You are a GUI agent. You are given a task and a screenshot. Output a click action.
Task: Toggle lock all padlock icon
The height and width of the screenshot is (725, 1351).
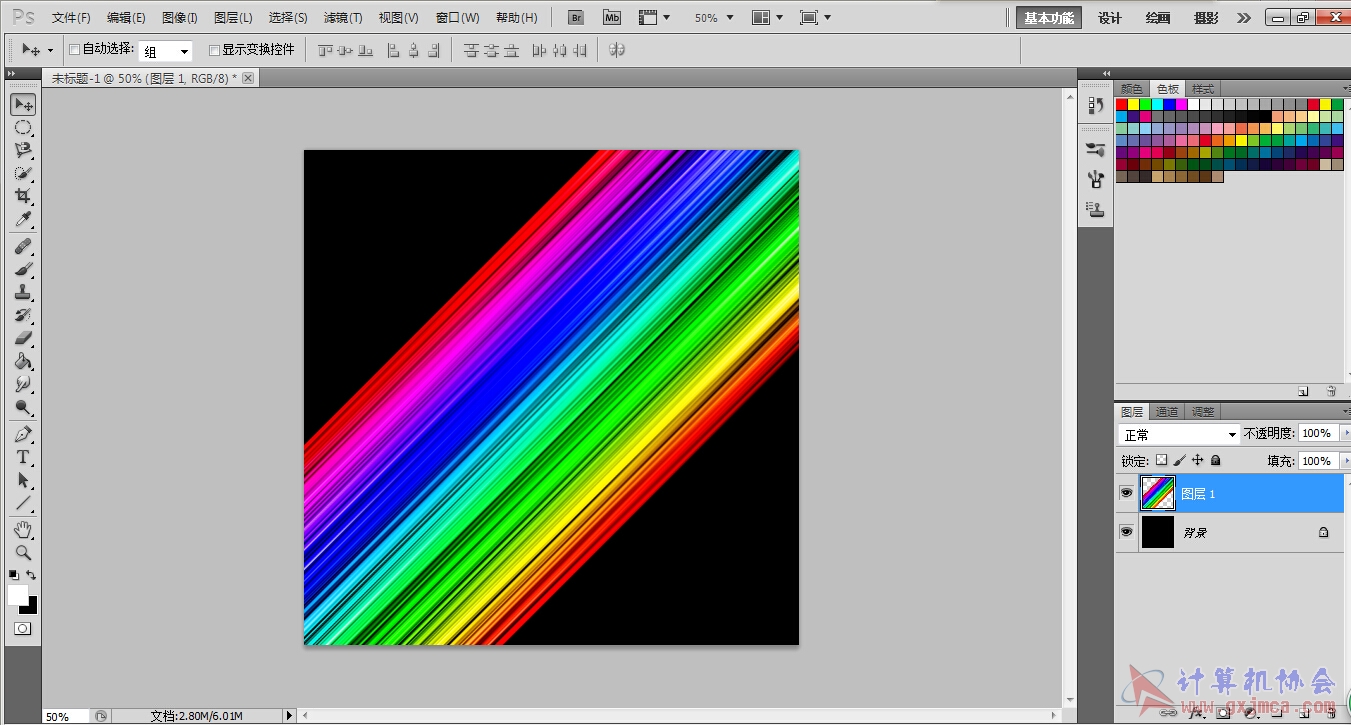pos(1215,461)
